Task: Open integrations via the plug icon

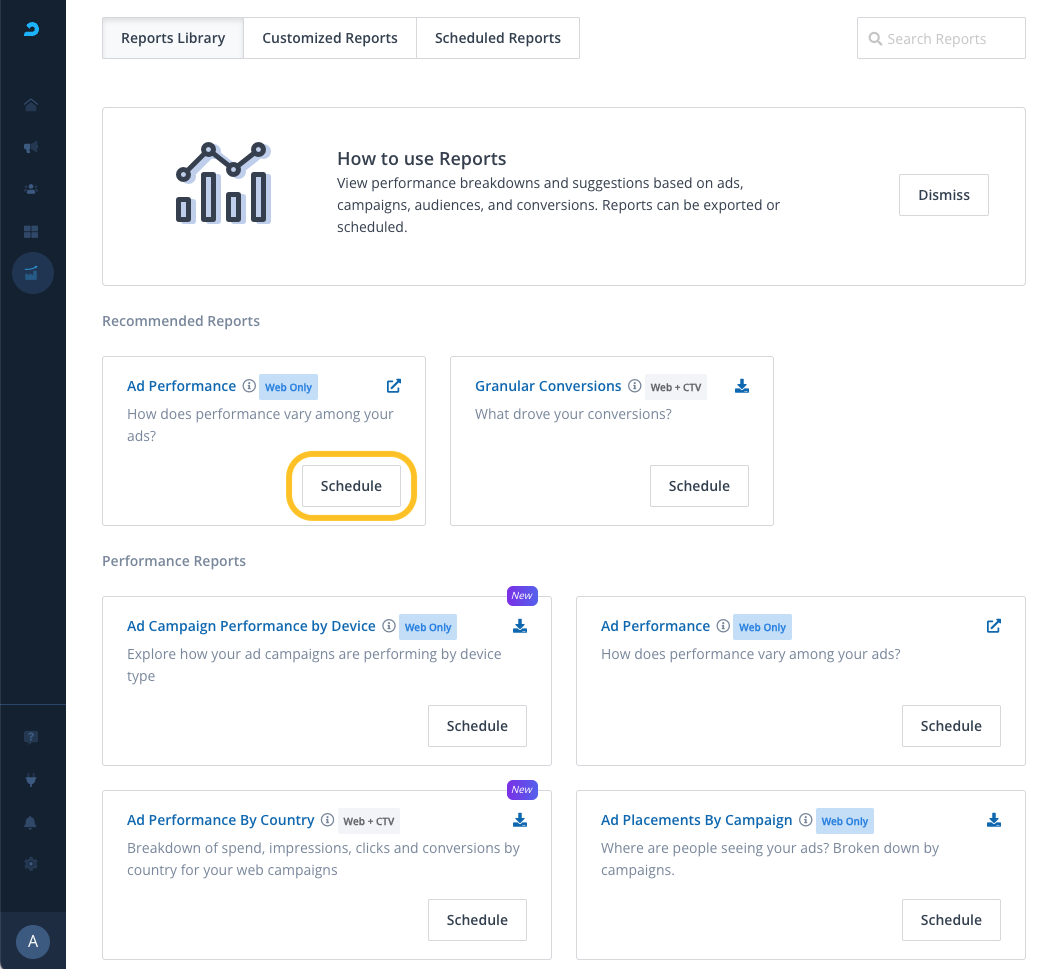Action: (31, 779)
